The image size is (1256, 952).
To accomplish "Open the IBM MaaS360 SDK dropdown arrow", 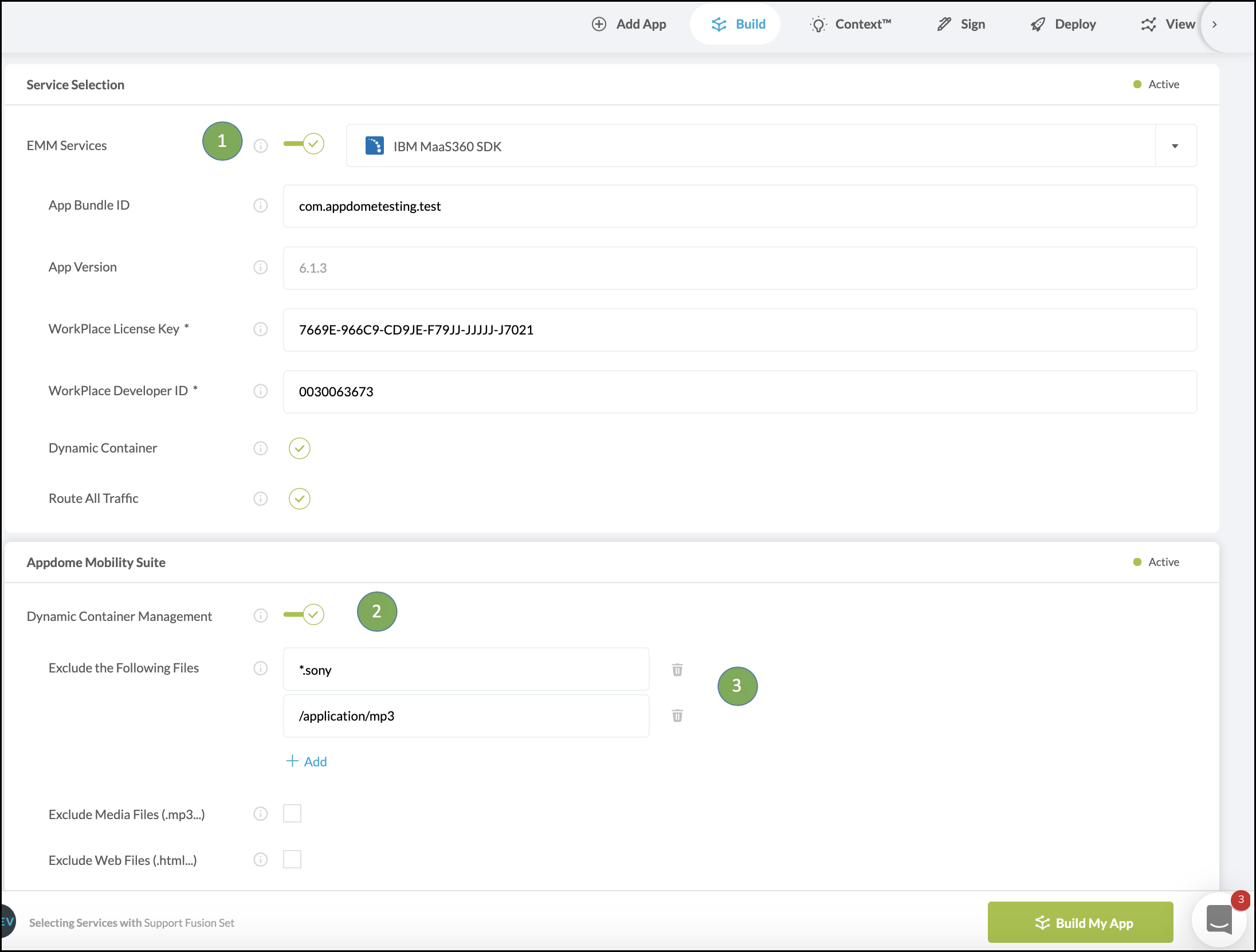I will pyautogui.click(x=1175, y=146).
